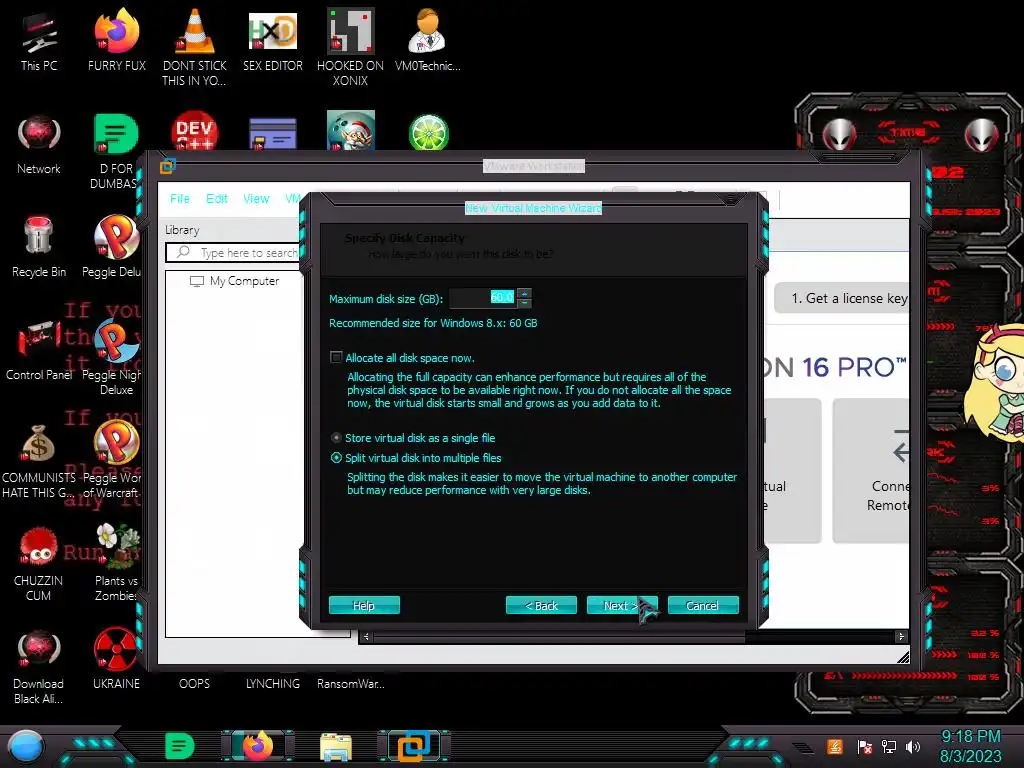1024x768 pixels.
Task: Open the Edit menu in VMware Workstation
Action: pos(217,199)
